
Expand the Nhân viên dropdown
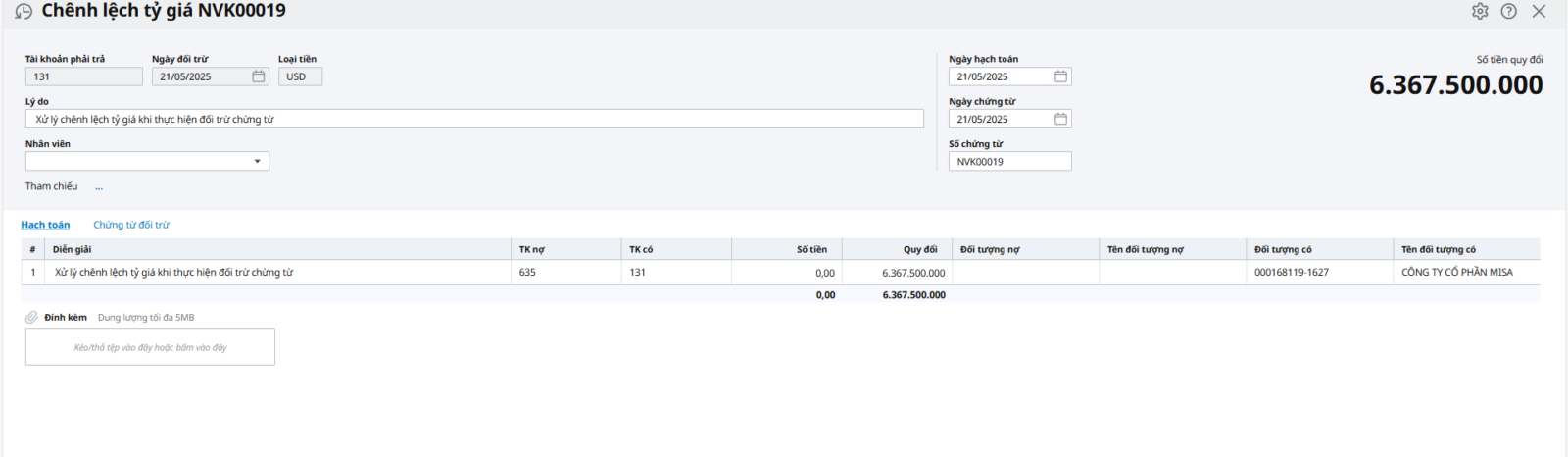[x=257, y=162]
